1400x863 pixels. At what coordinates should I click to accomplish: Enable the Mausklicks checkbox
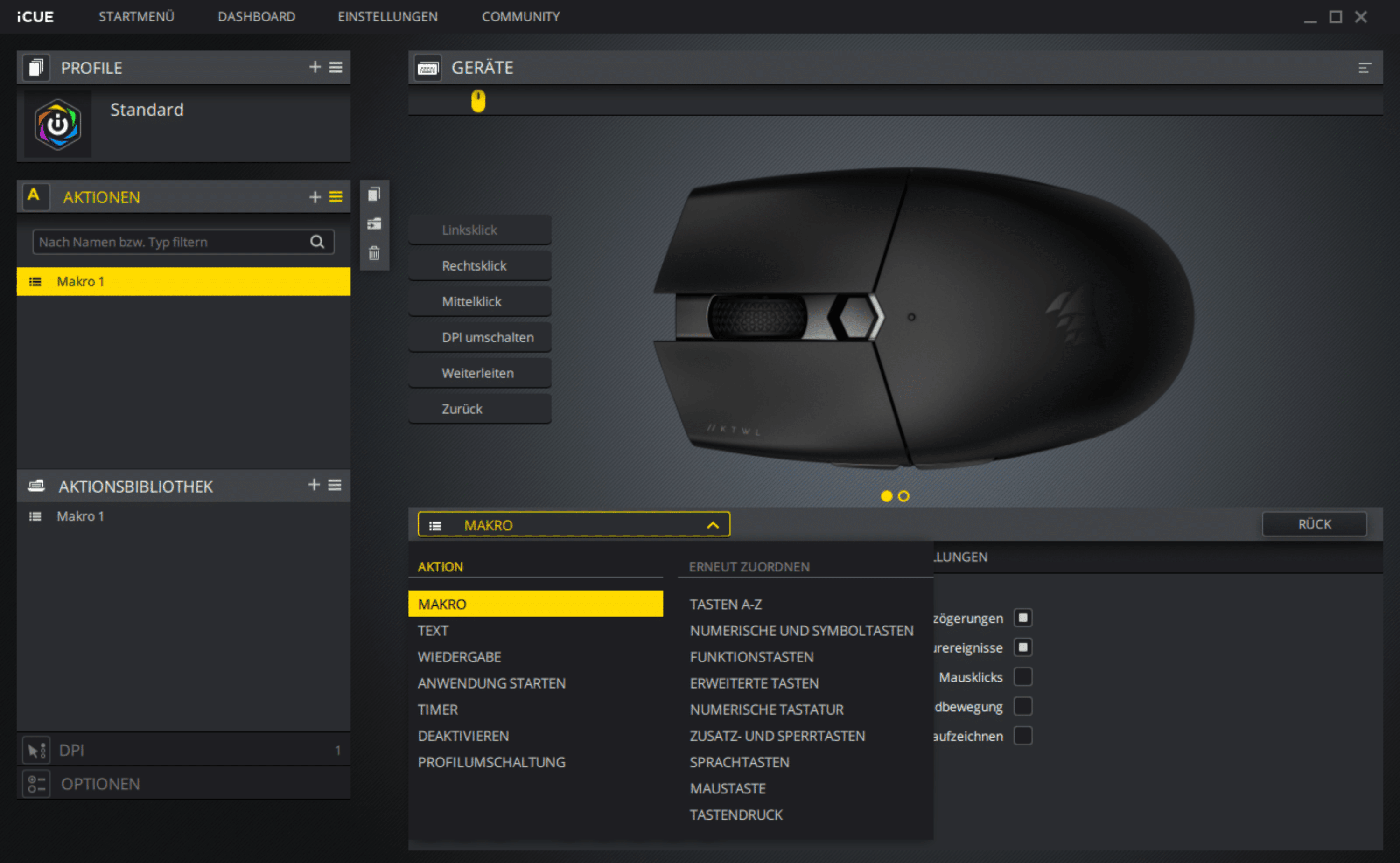(x=1022, y=677)
